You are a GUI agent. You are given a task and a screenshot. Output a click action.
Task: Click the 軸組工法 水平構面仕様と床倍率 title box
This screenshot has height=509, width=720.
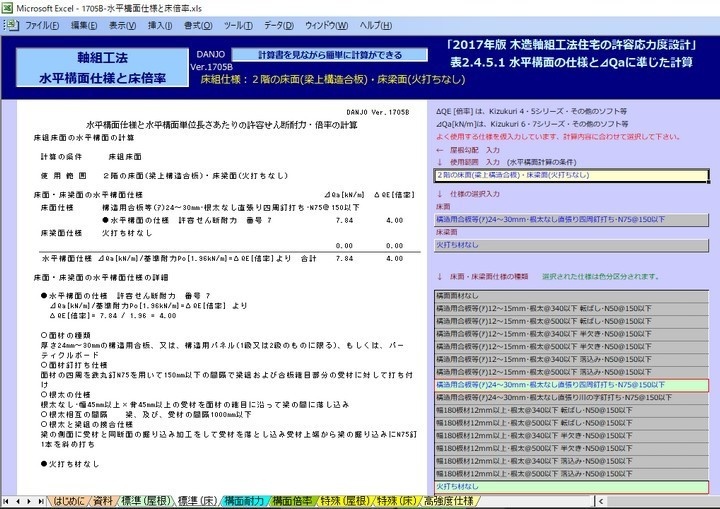pyautogui.click(x=102, y=68)
